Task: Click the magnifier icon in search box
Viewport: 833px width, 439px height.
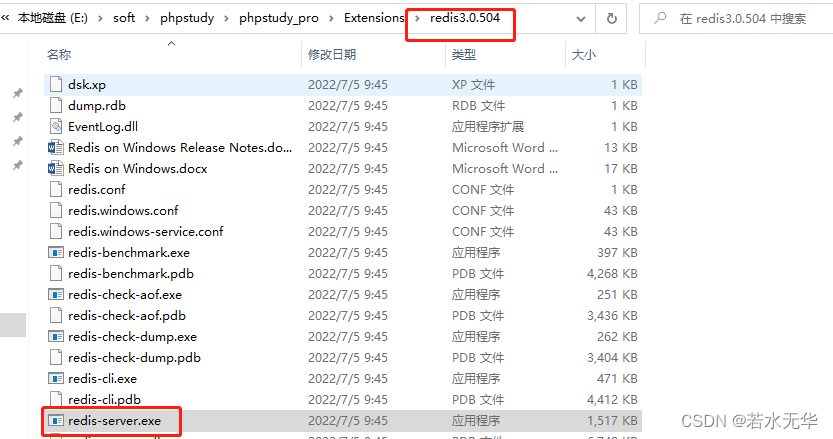Action: click(660, 18)
